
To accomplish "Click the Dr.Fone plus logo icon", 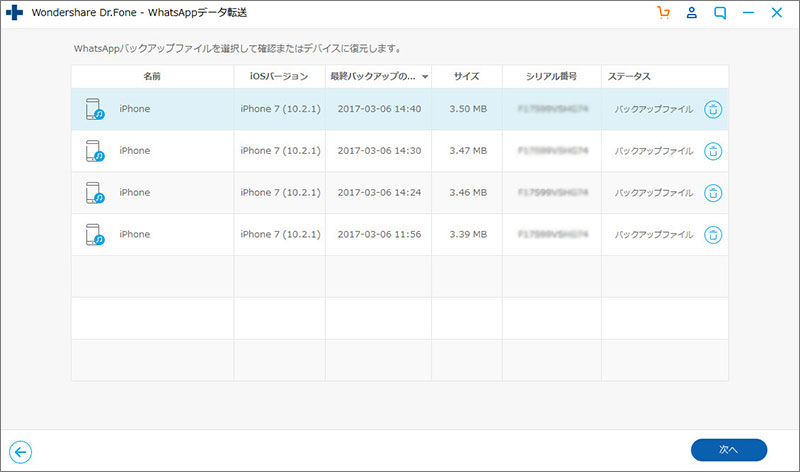I will 15,14.
